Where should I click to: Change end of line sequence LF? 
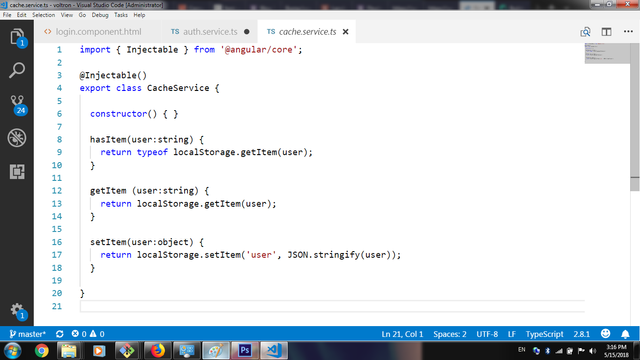tap(511, 334)
